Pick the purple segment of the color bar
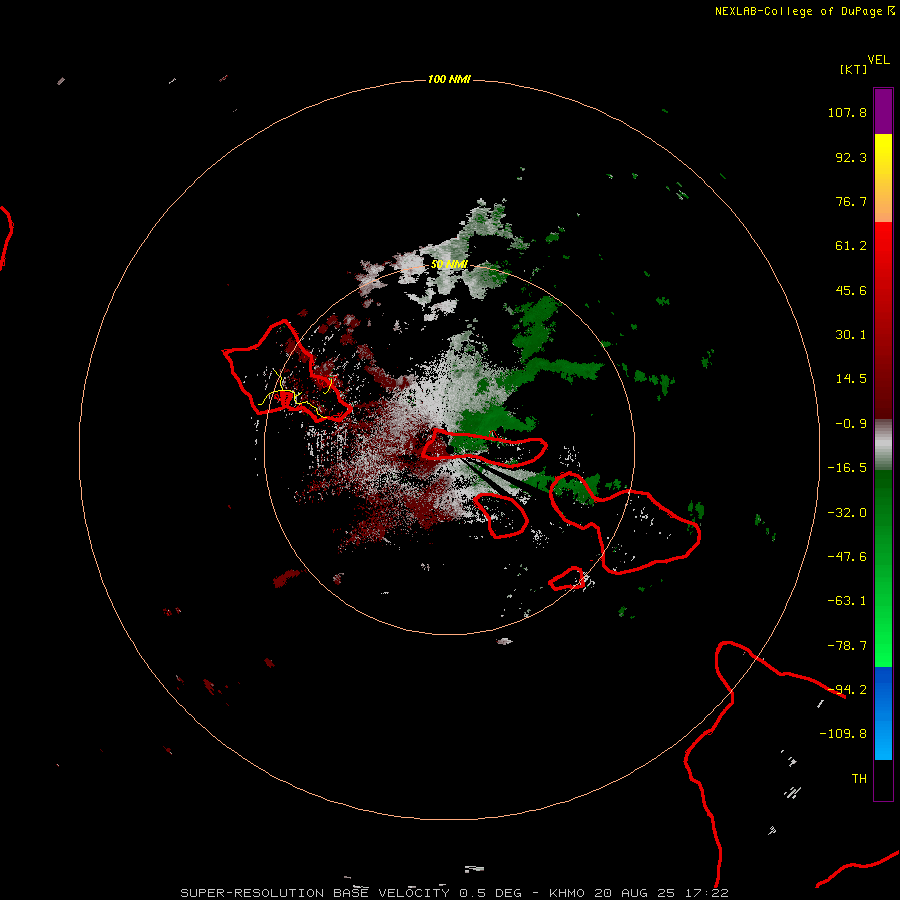 (883, 112)
